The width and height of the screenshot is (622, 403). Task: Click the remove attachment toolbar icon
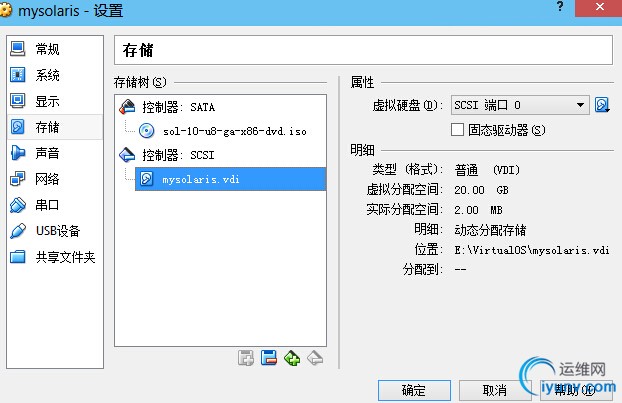tap(269, 358)
